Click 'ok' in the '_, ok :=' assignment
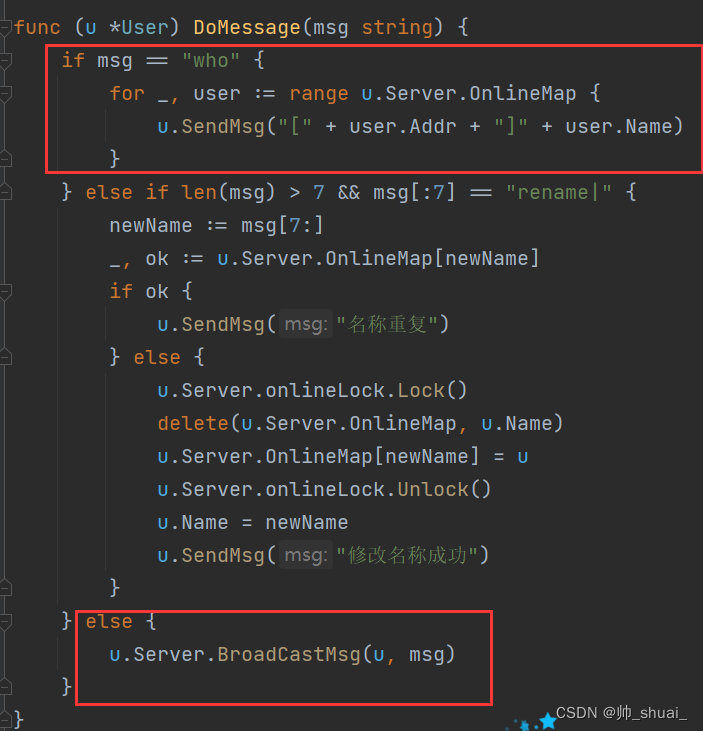 pyautogui.click(x=157, y=259)
